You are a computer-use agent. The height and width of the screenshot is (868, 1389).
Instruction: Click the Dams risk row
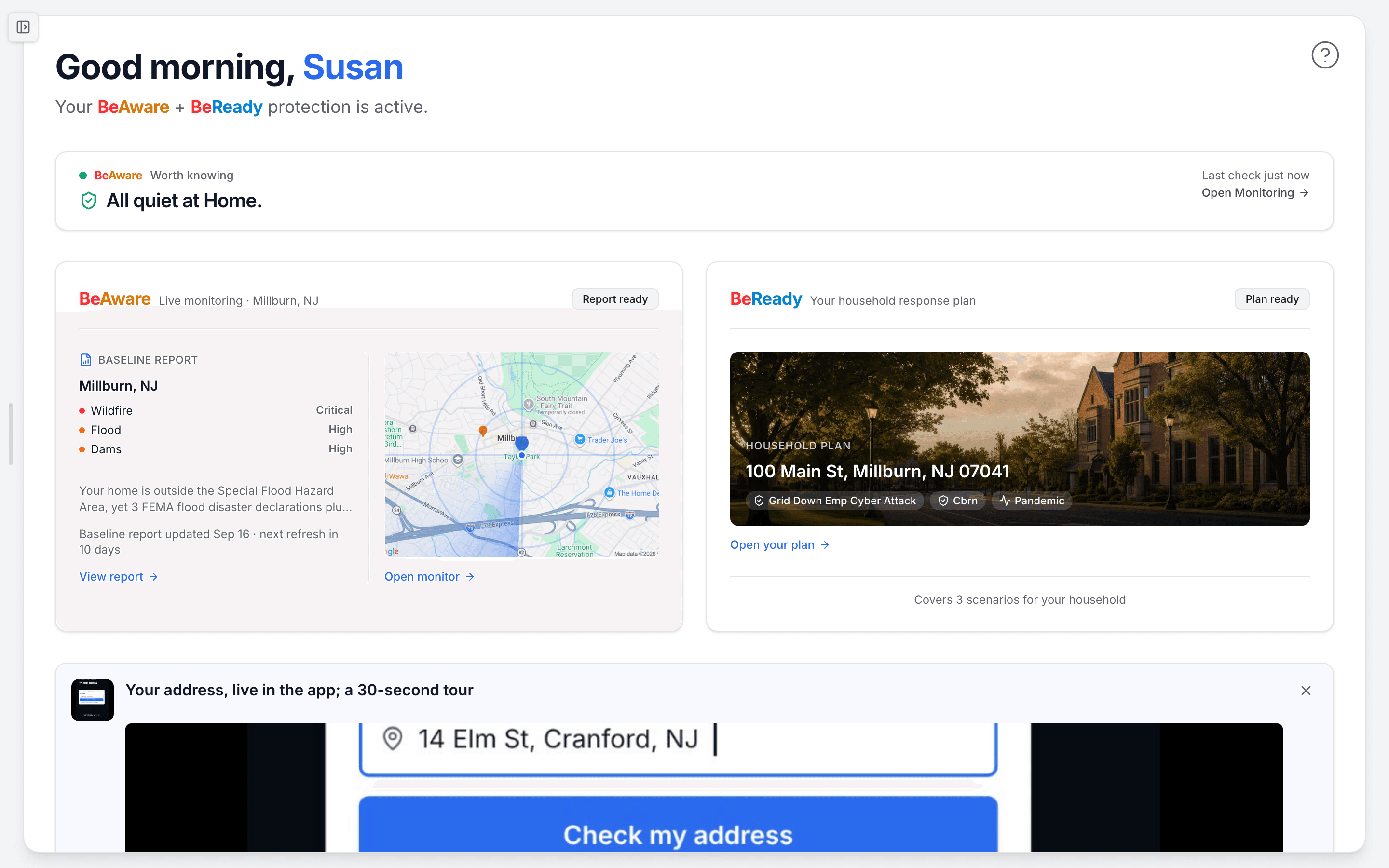click(x=216, y=449)
